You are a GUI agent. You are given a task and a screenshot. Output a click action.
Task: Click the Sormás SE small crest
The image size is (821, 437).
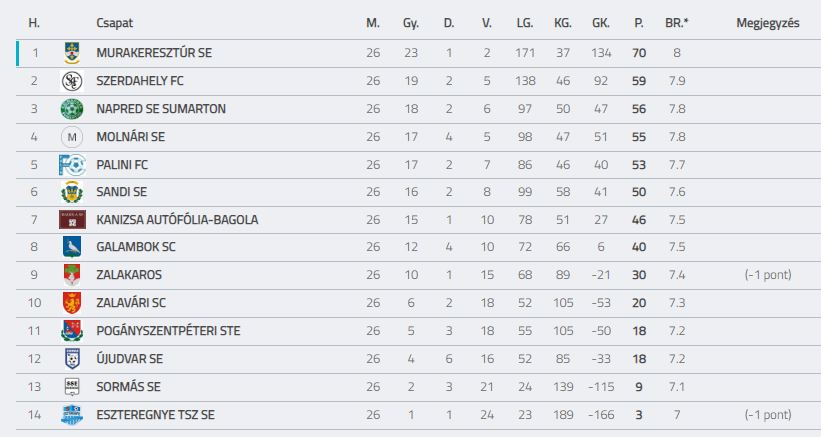(x=72, y=387)
